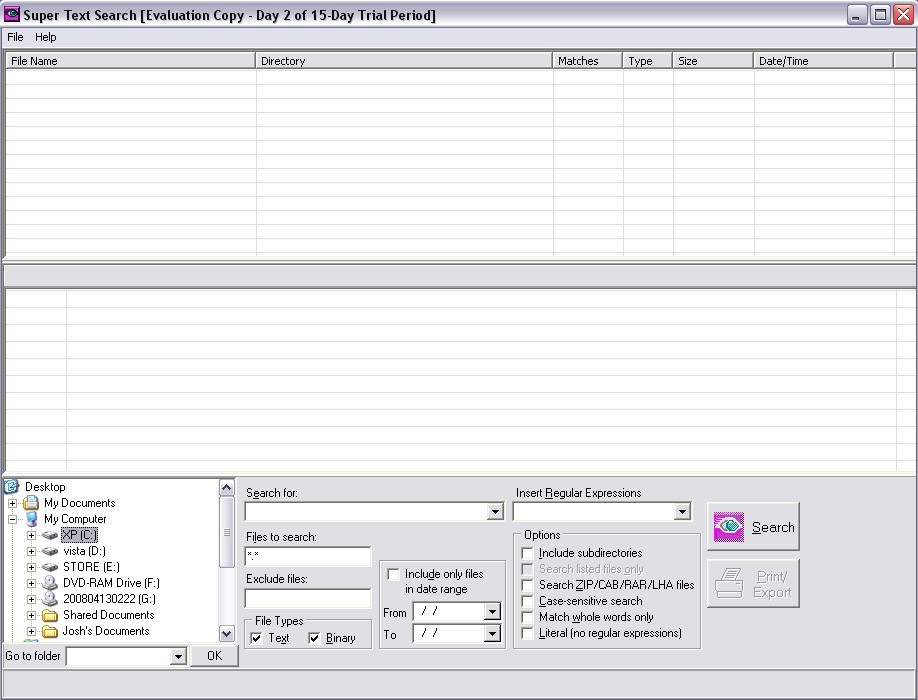Enable Include only files in date range
Screen dimensions: 918x700
[x=393, y=574]
